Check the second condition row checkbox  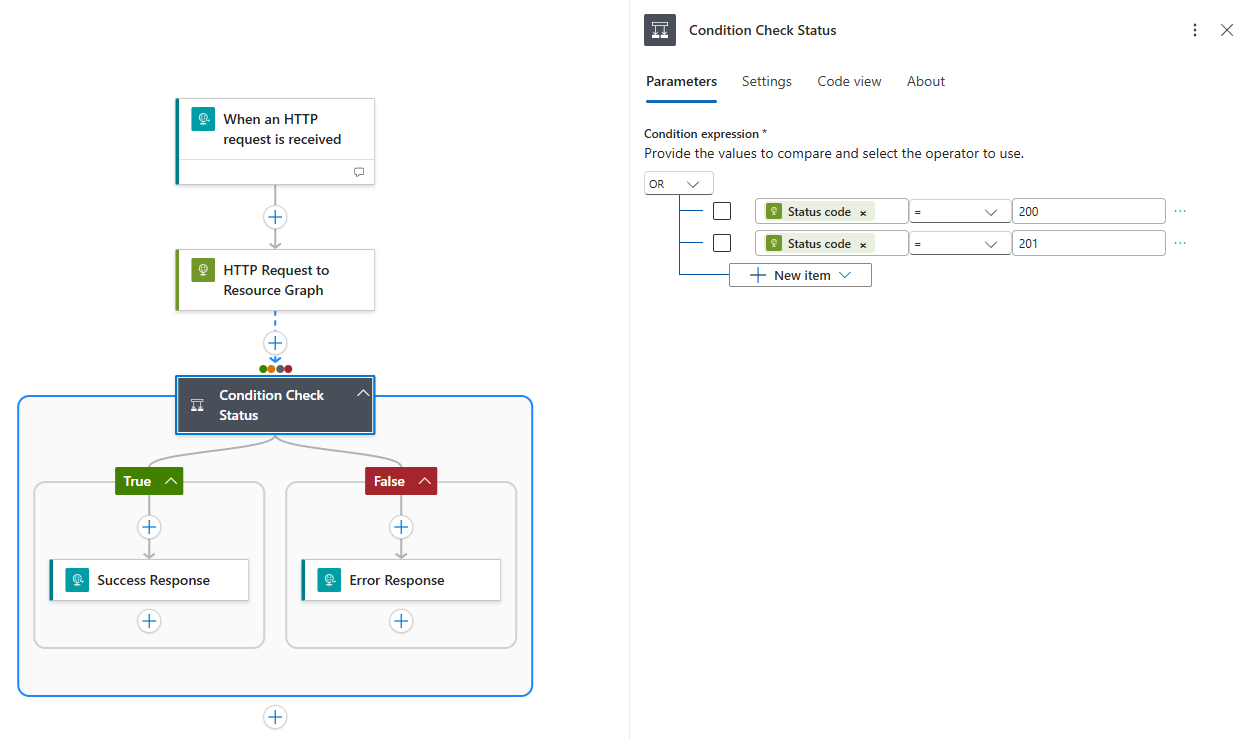(722, 243)
